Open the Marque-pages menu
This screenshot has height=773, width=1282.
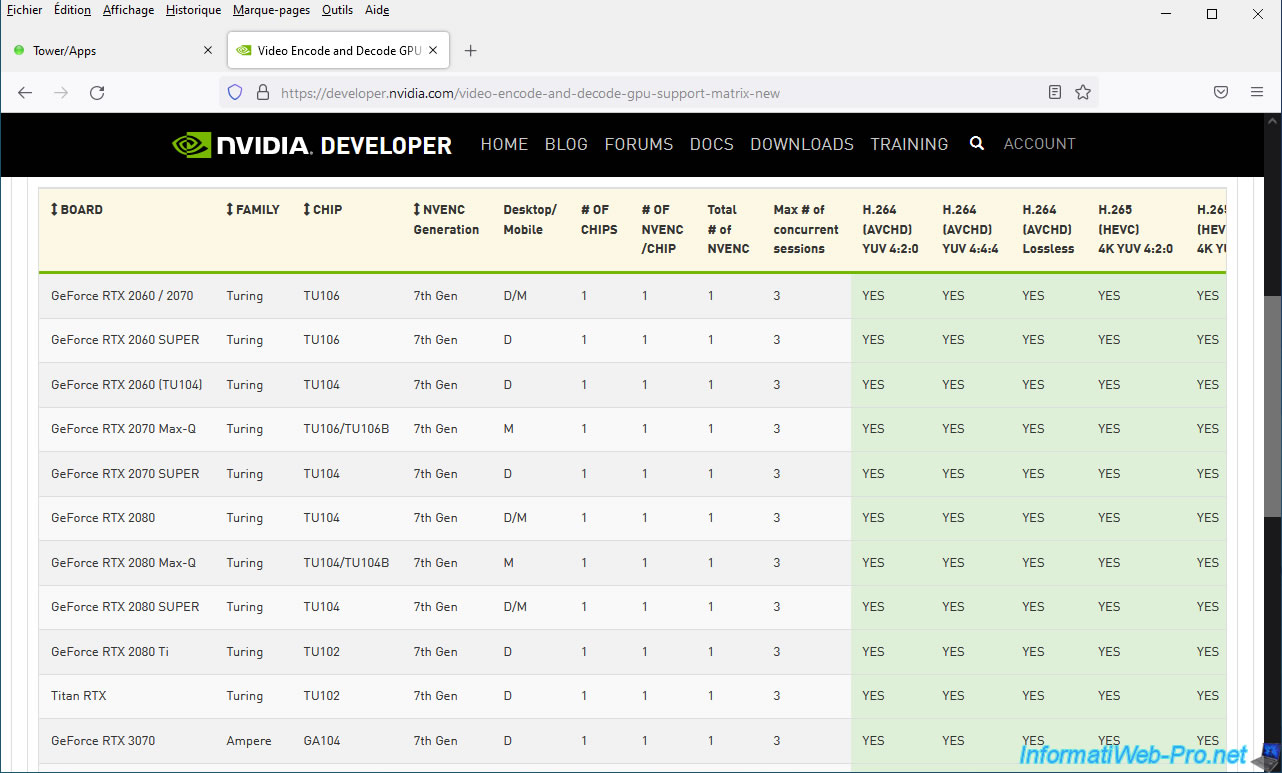click(271, 10)
